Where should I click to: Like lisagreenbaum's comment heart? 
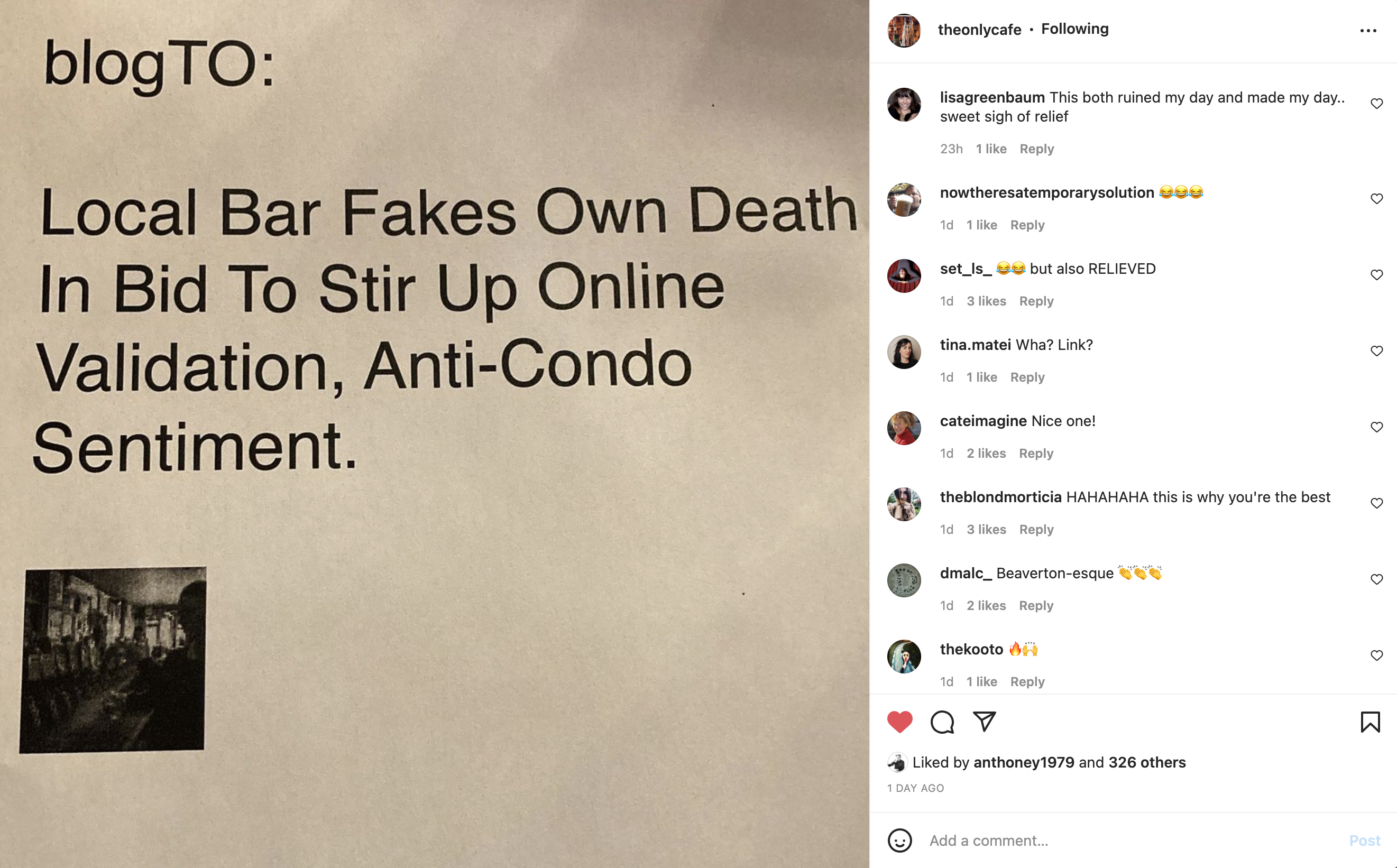[x=1376, y=104]
